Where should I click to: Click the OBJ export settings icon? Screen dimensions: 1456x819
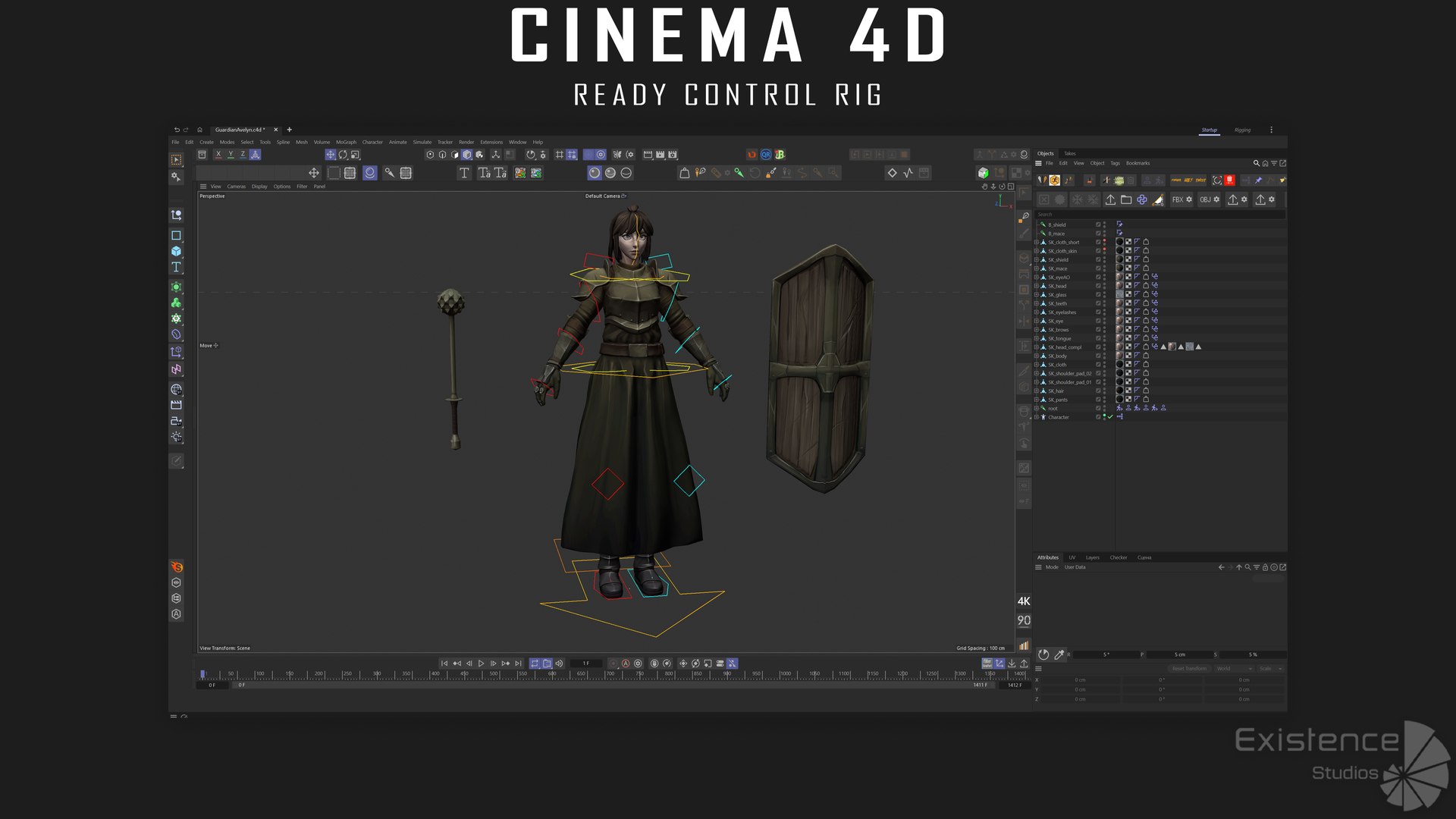1210,199
